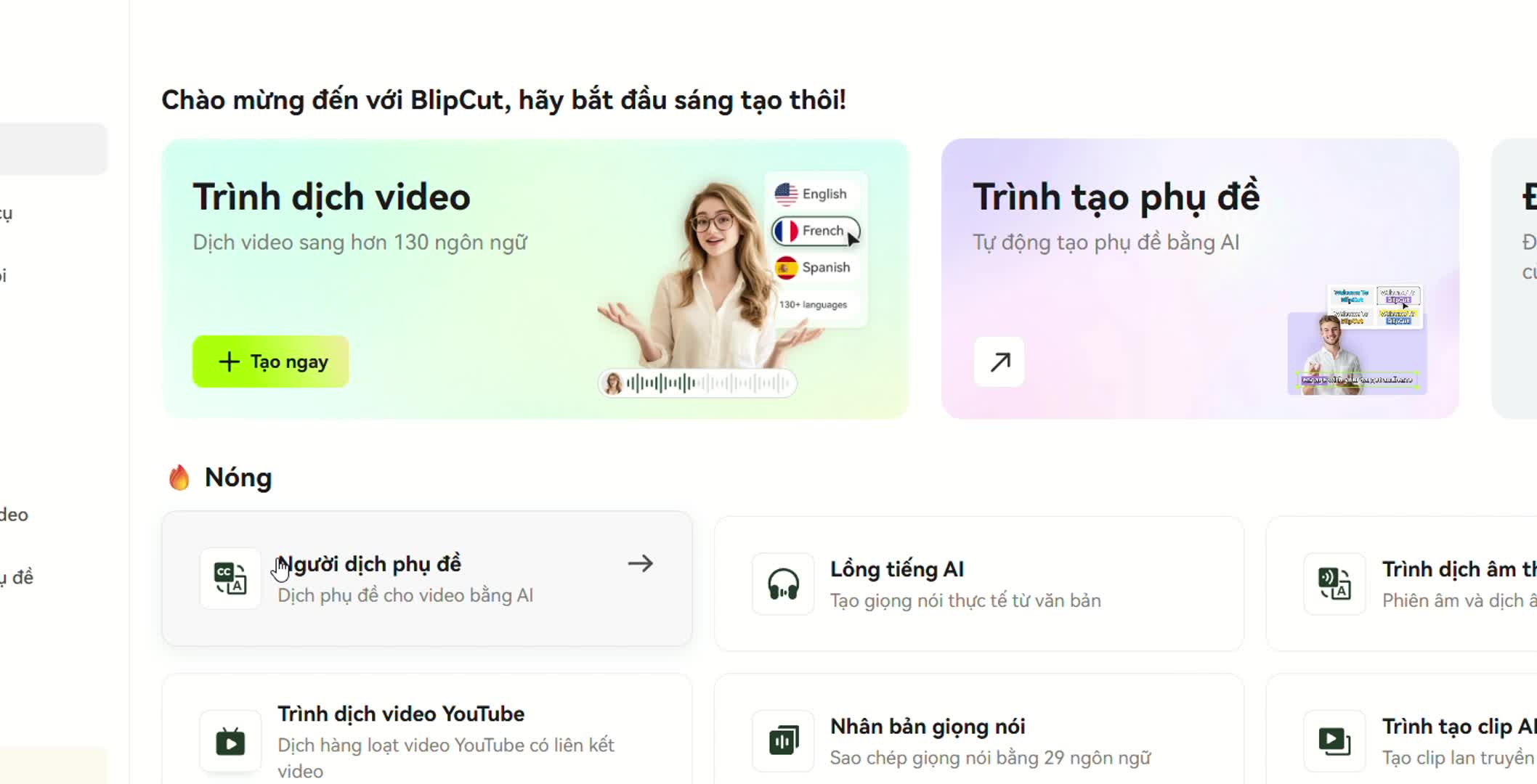Click 'Tạo giọng nói thực tế từ văn bản' description
The height and width of the screenshot is (784, 1537).
(965, 600)
